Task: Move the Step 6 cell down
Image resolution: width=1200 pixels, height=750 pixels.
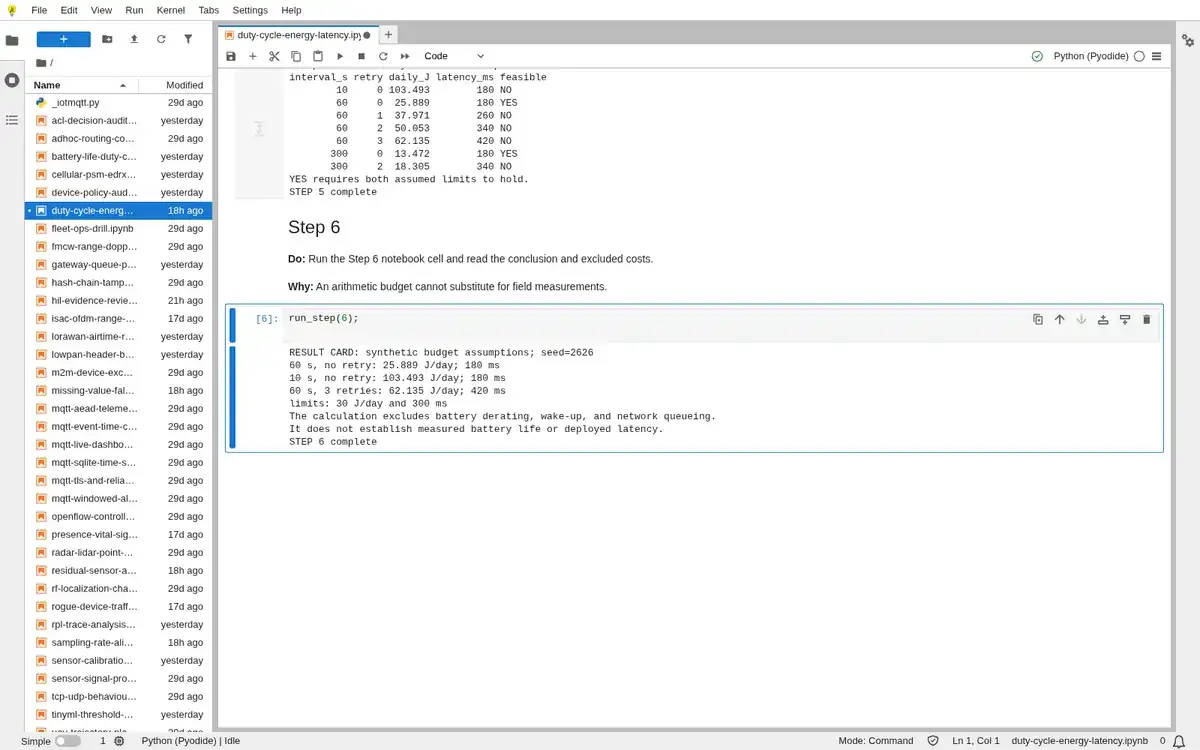Action: (1081, 319)
